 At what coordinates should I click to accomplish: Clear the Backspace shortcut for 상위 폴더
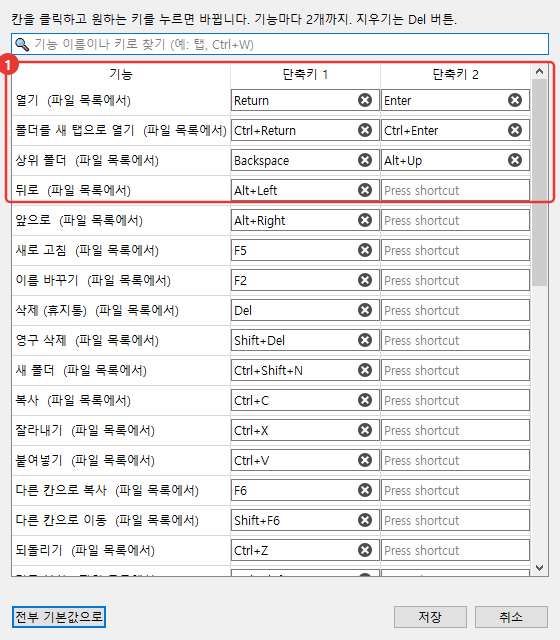365,160
